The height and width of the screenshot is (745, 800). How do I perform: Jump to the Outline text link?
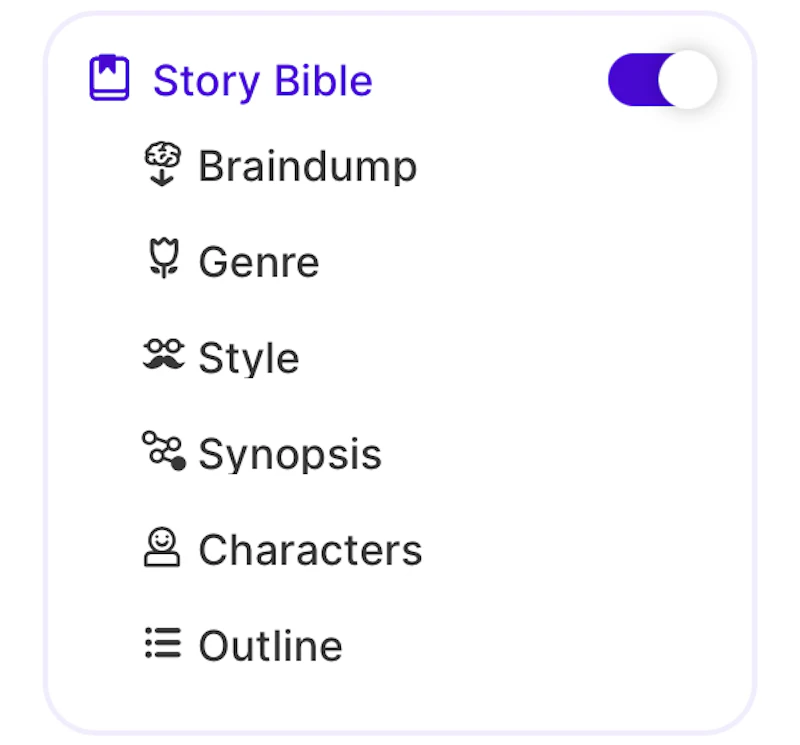tap(270, 646)
